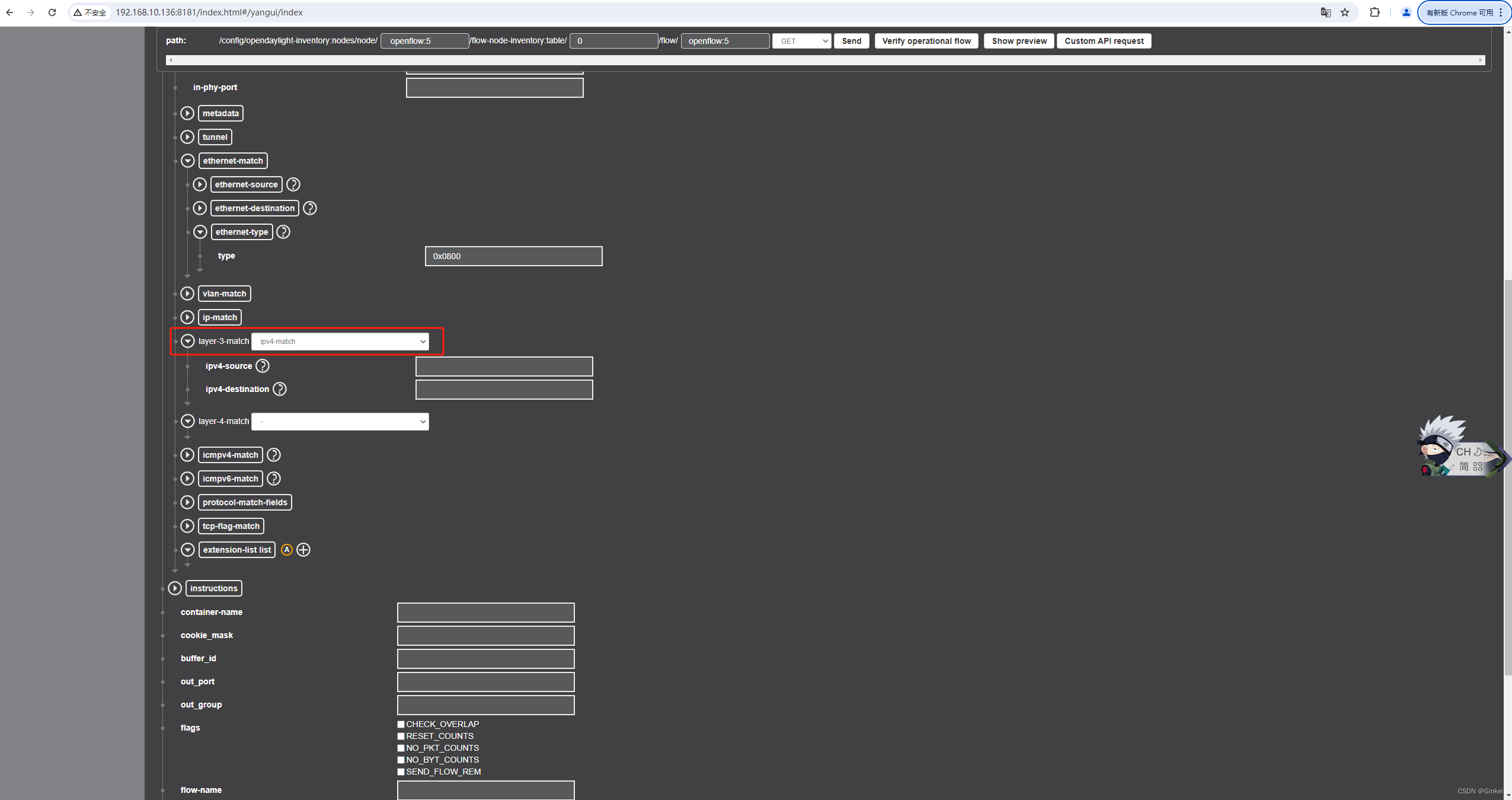Expand the extension-list list section
Screen dimensions: 1512x800
[189, 549]
